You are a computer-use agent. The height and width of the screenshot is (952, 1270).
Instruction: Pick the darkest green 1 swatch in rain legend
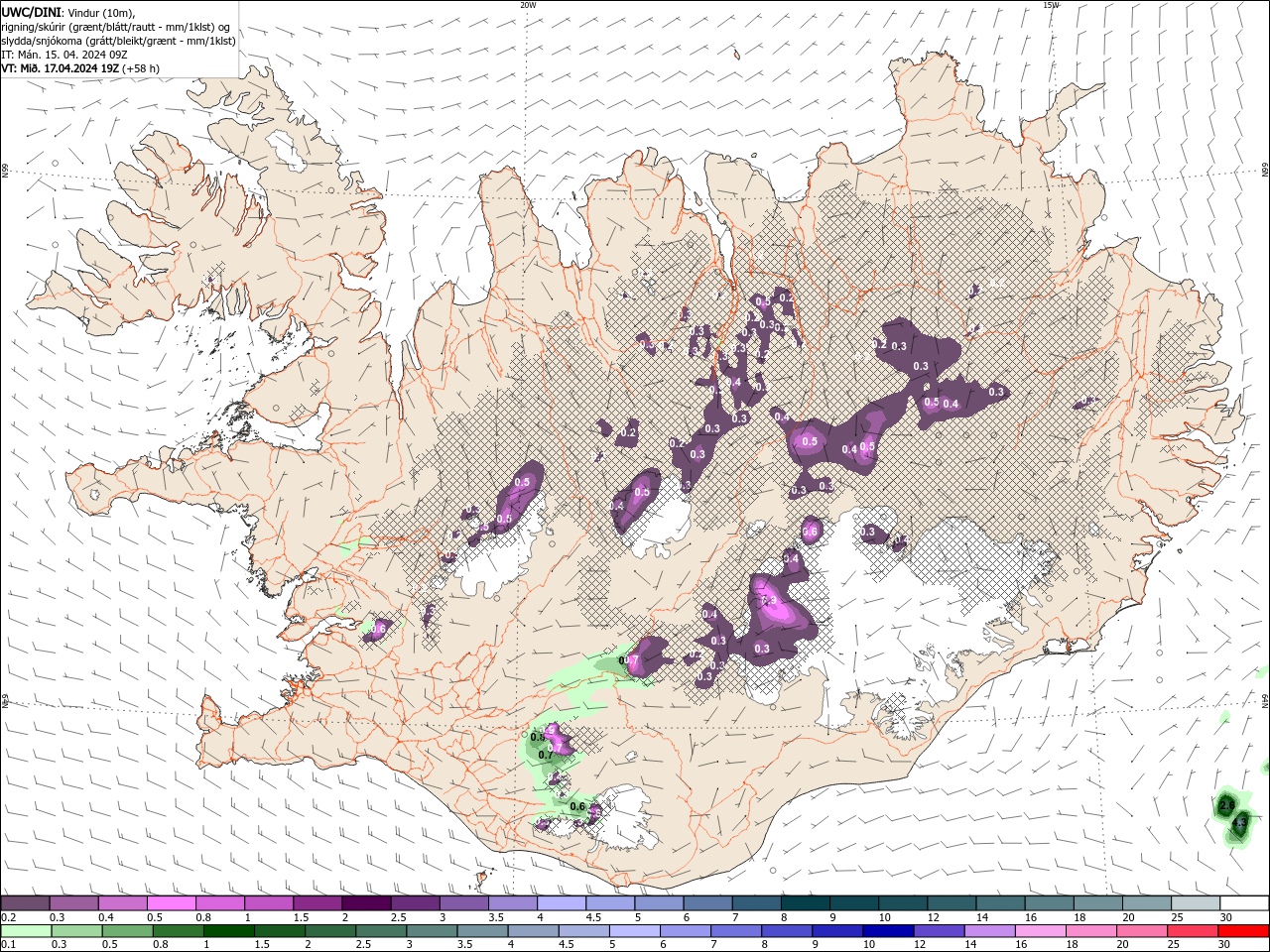pyautogui.click(x=229, y=931)
